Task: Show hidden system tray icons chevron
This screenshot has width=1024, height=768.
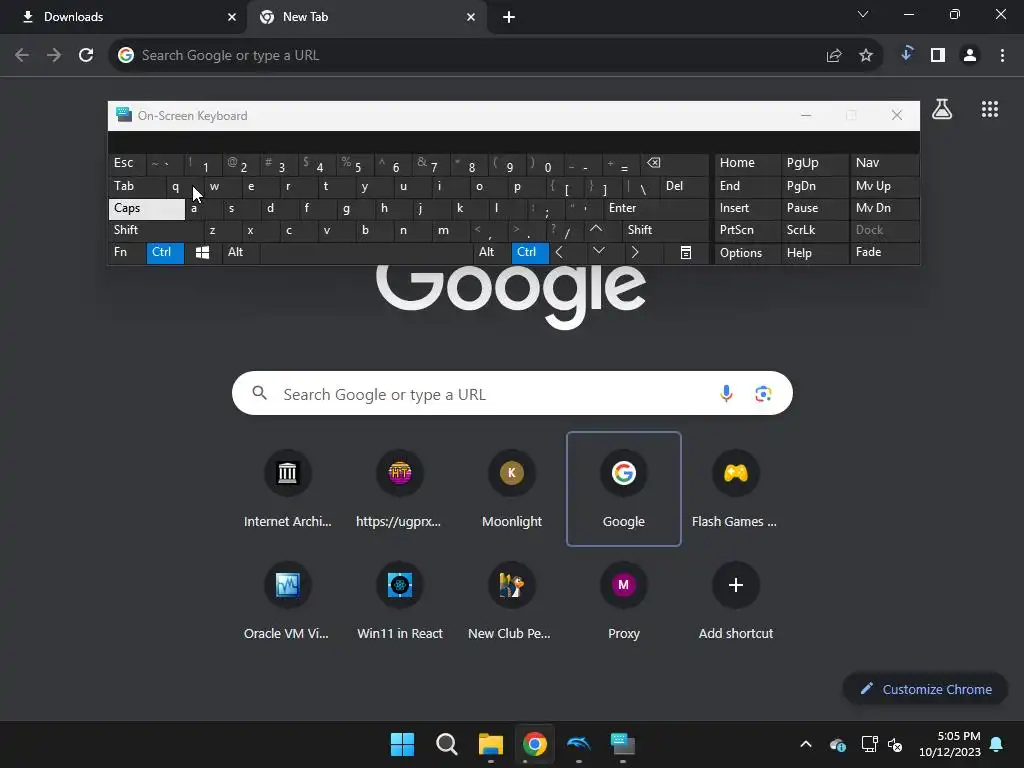Action: [806, 744]
